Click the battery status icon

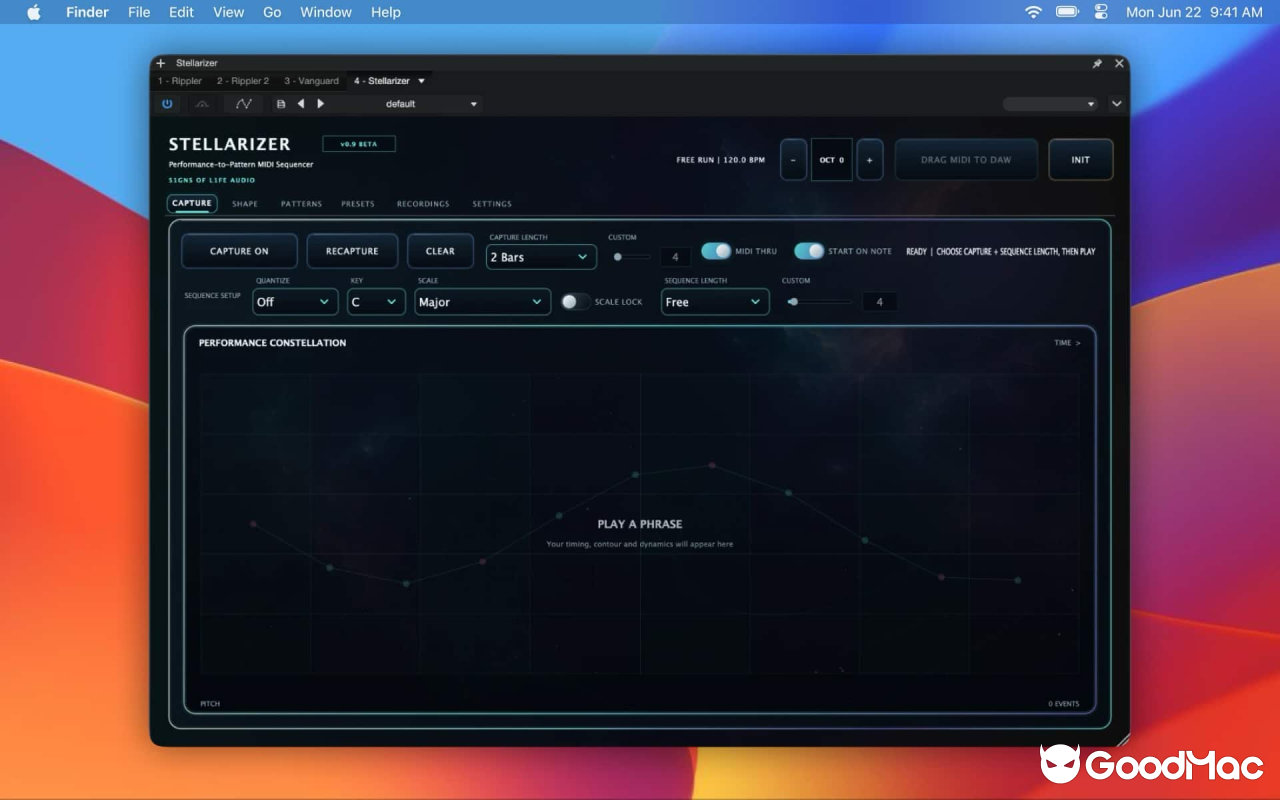coord(1067,12)
